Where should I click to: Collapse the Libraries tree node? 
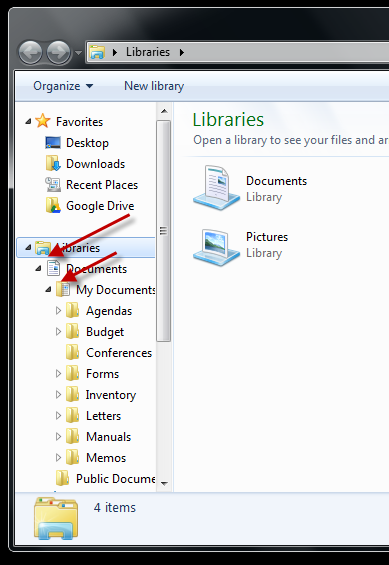pos(28,248)
